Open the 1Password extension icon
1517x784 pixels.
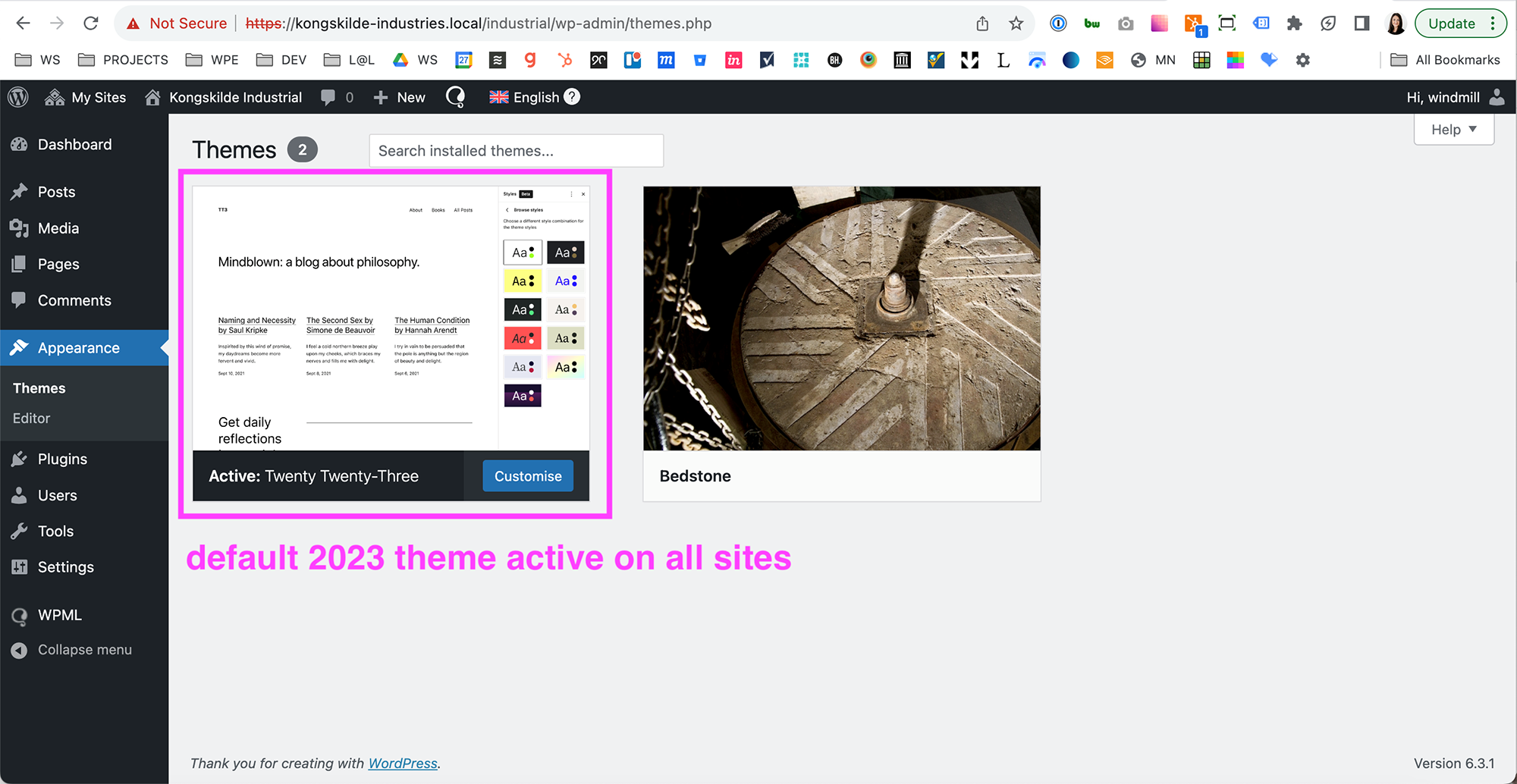1058,24
